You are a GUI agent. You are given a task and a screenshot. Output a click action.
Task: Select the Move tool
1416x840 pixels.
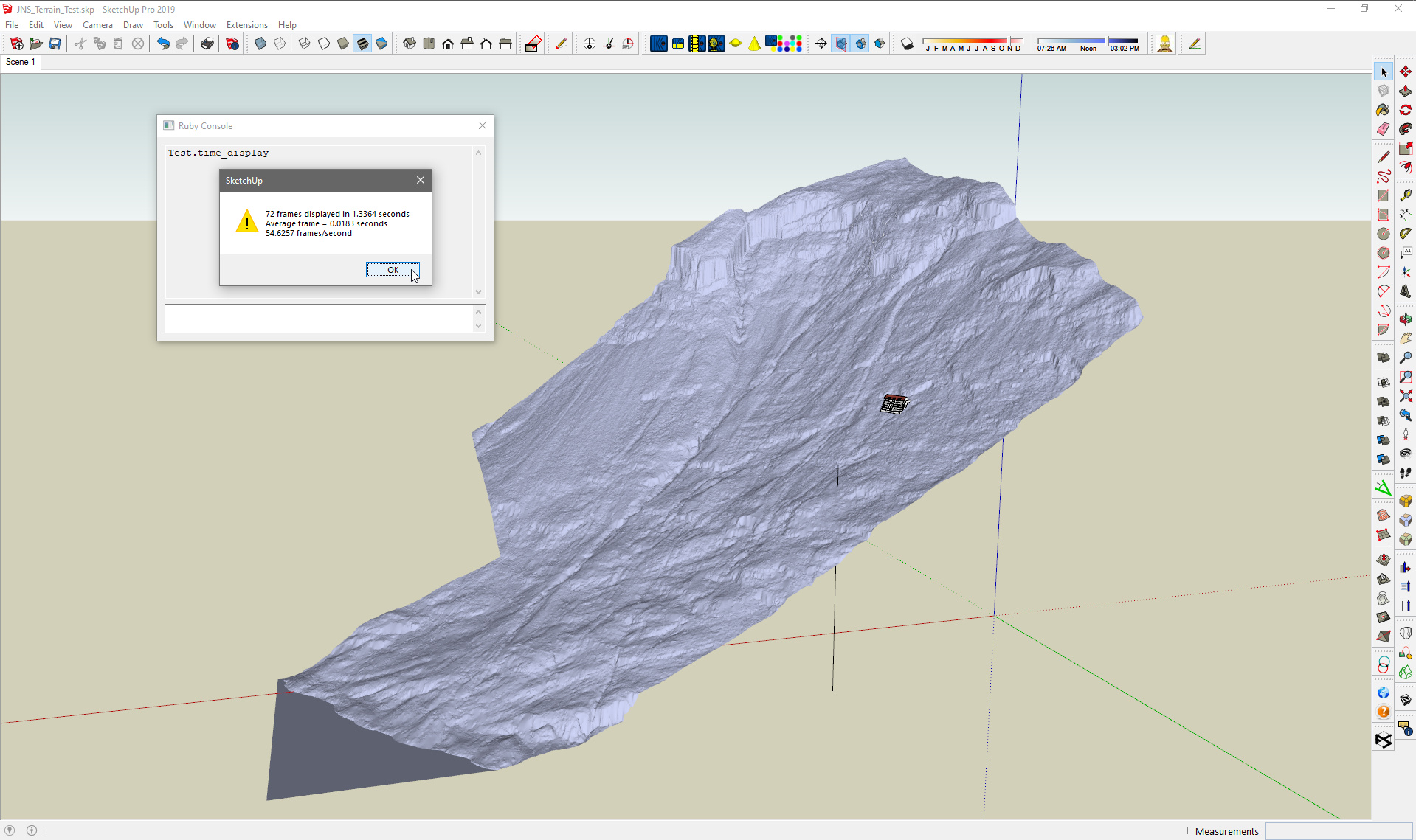click(x=1405, y=72)
